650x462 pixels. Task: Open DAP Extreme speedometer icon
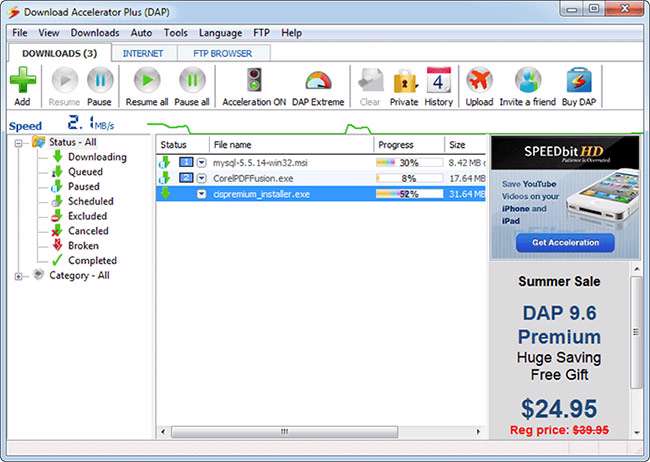318,80
